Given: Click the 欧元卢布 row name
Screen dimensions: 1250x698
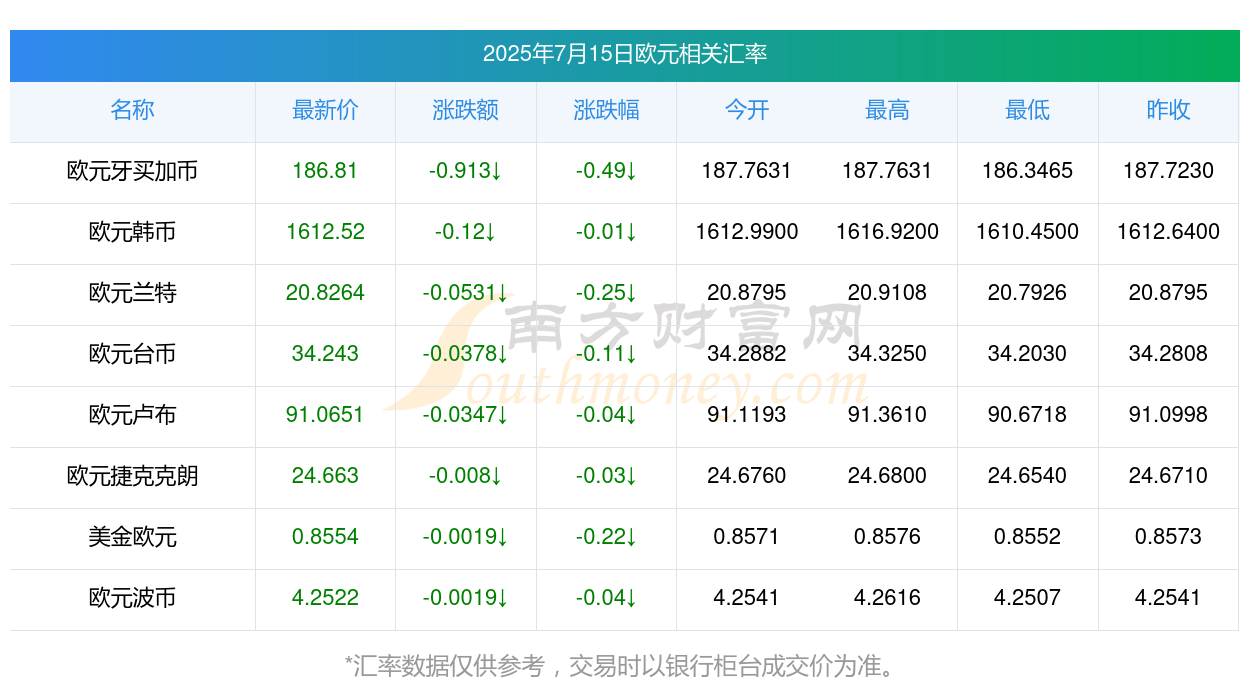Looking at the screenshot, I should (x=132, y=415).
